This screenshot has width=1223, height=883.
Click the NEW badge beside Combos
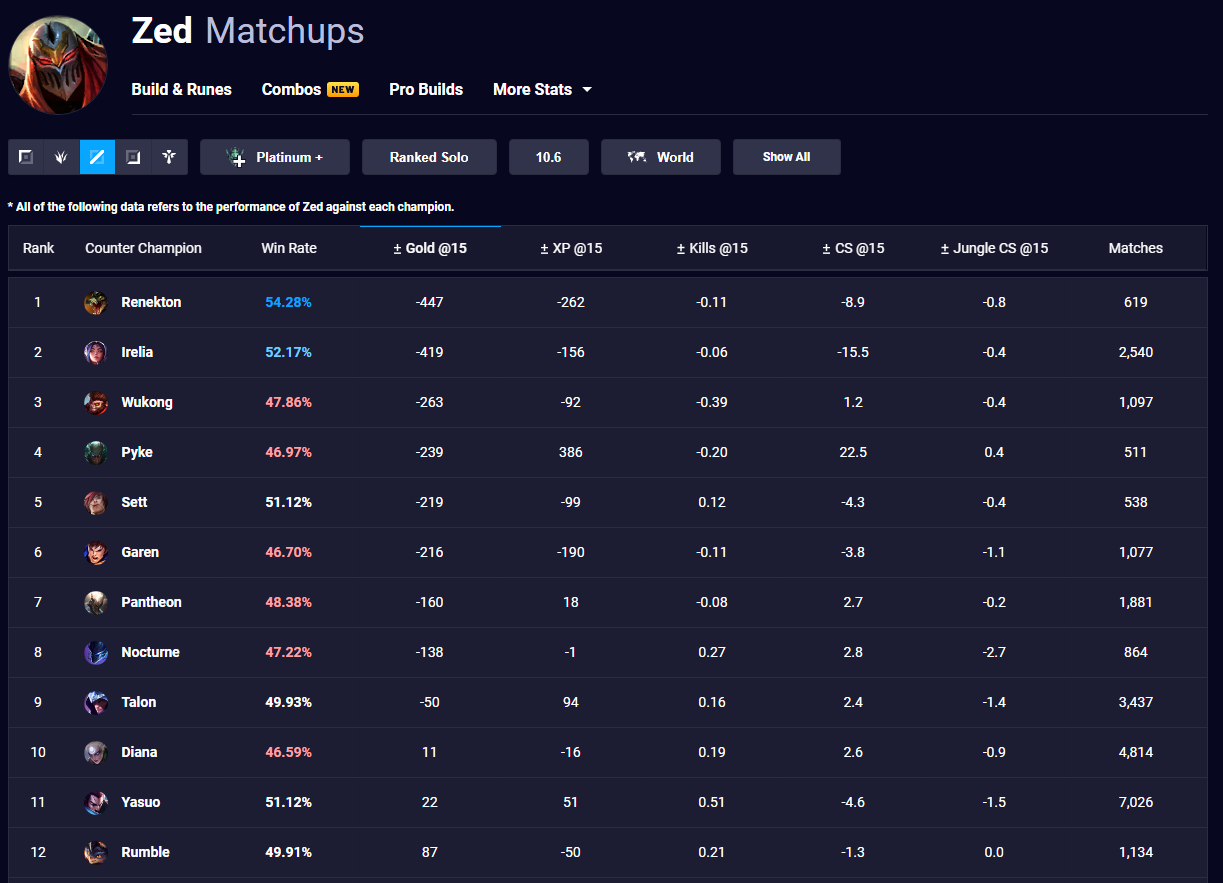pos(343,89)
